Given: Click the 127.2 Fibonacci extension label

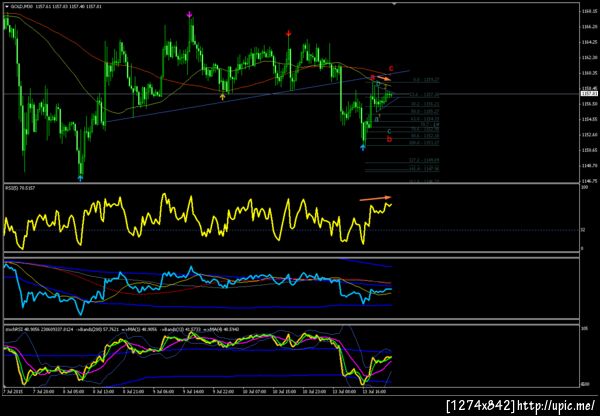Looking at the screenshot, I should [424, 160].
